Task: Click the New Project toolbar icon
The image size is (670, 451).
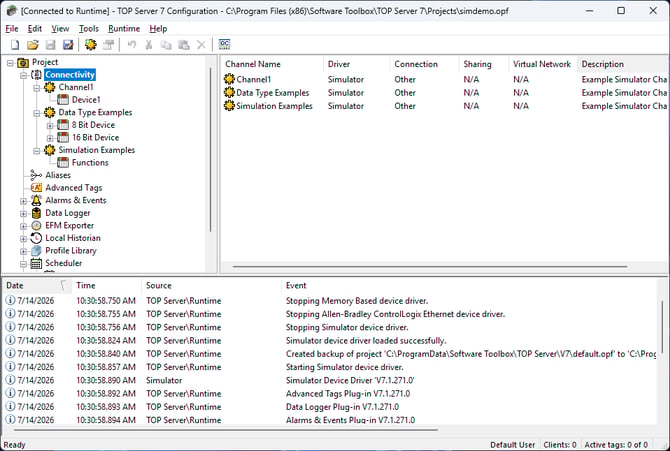Action: coord(15,44)
